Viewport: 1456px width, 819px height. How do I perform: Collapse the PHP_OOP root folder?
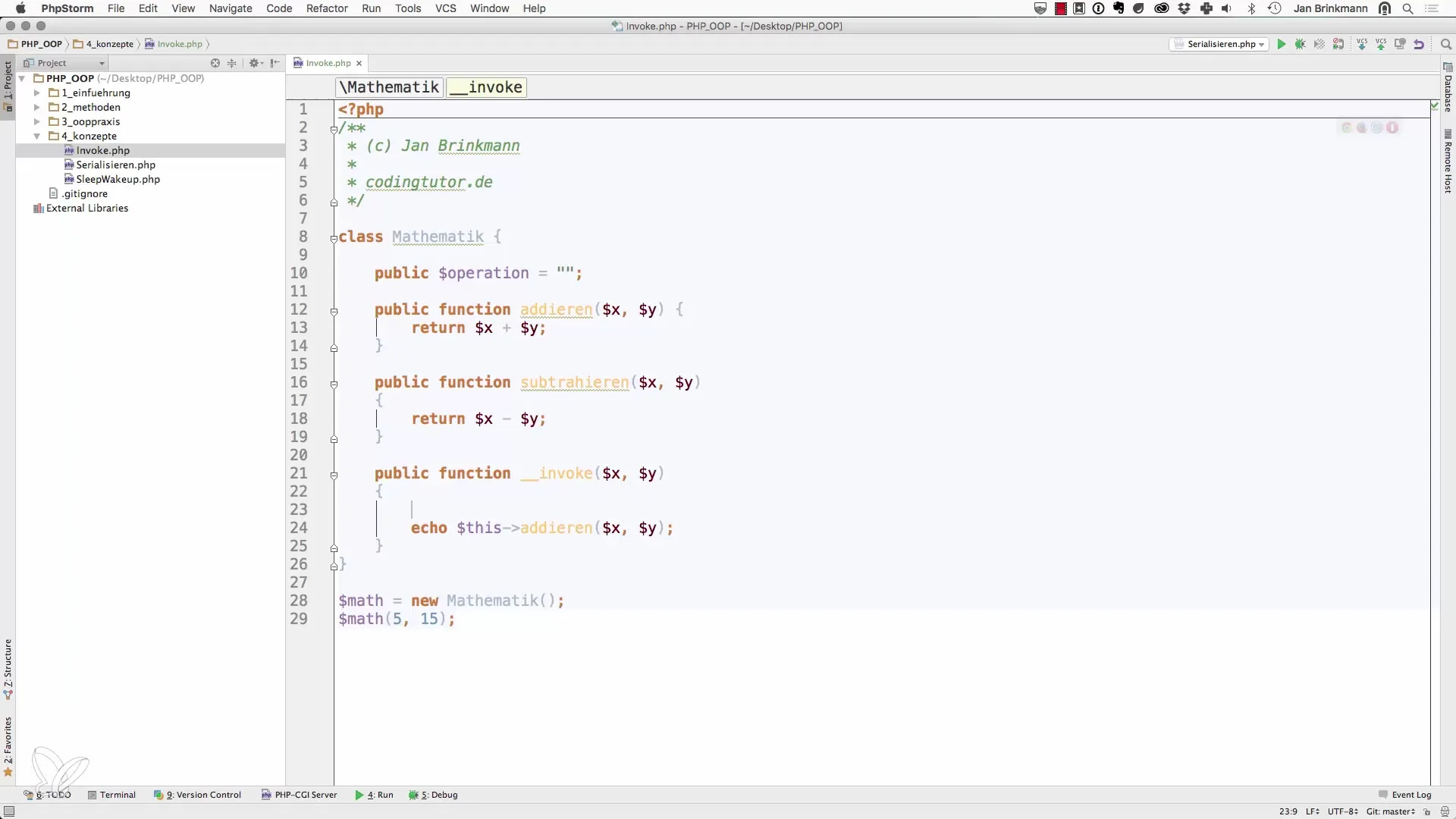tap(23, 78)
